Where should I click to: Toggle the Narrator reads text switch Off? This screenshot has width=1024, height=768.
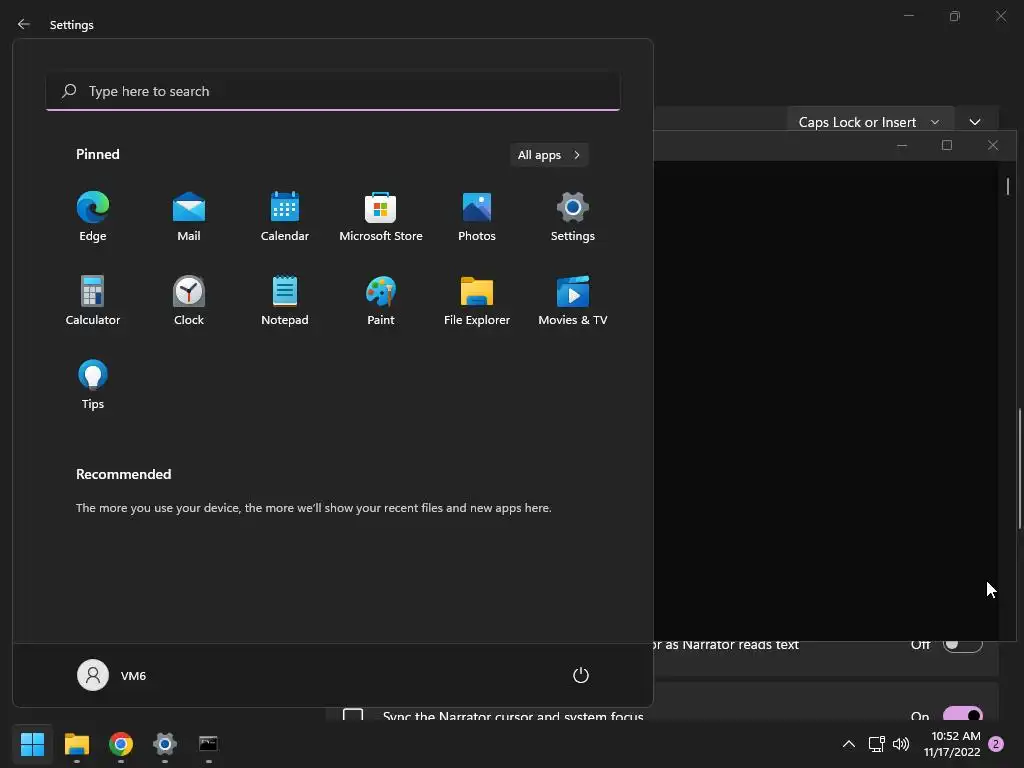(963, 645)
